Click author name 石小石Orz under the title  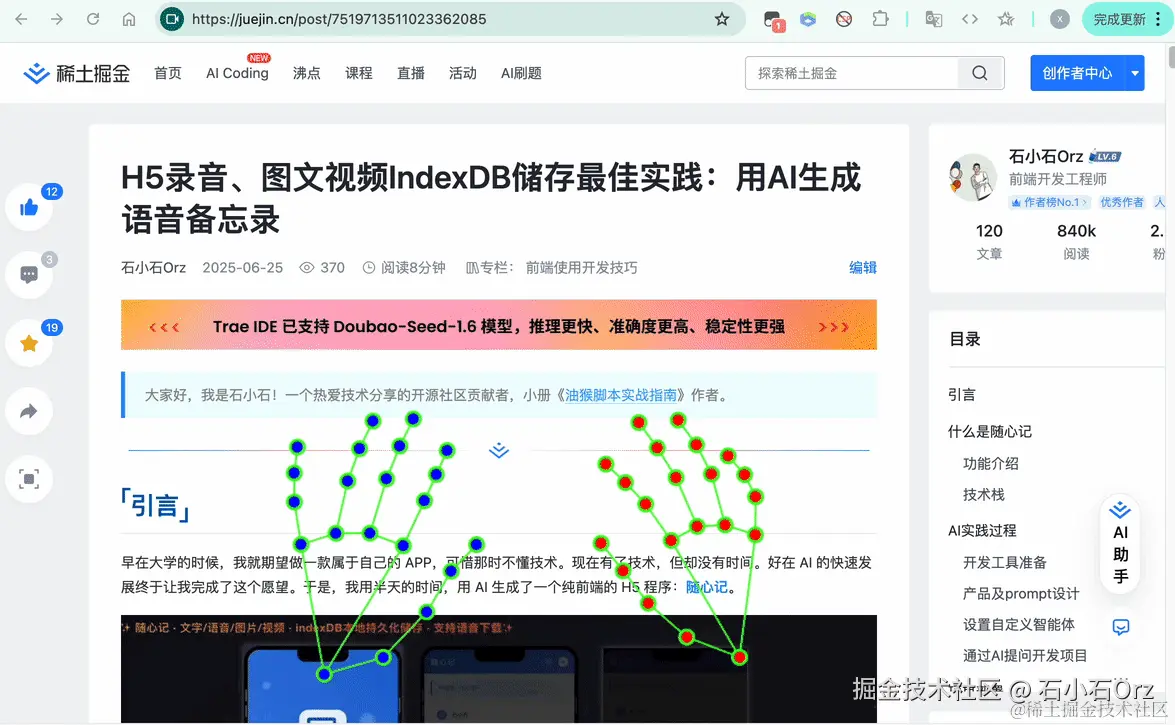click(x=154, y=268)
